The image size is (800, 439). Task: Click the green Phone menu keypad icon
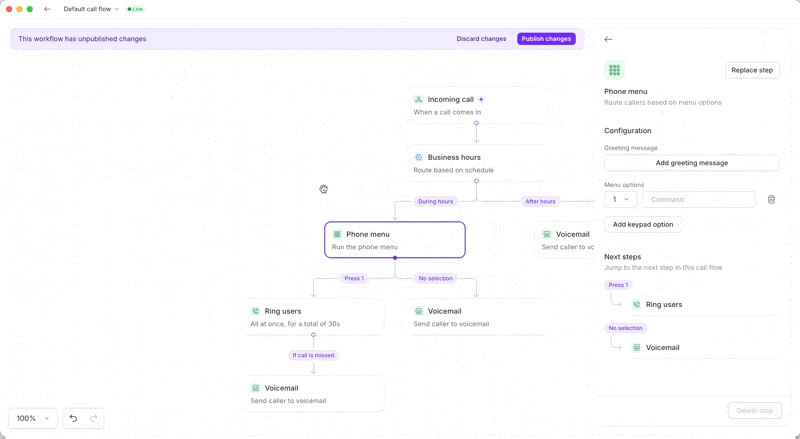click(614, 70)
